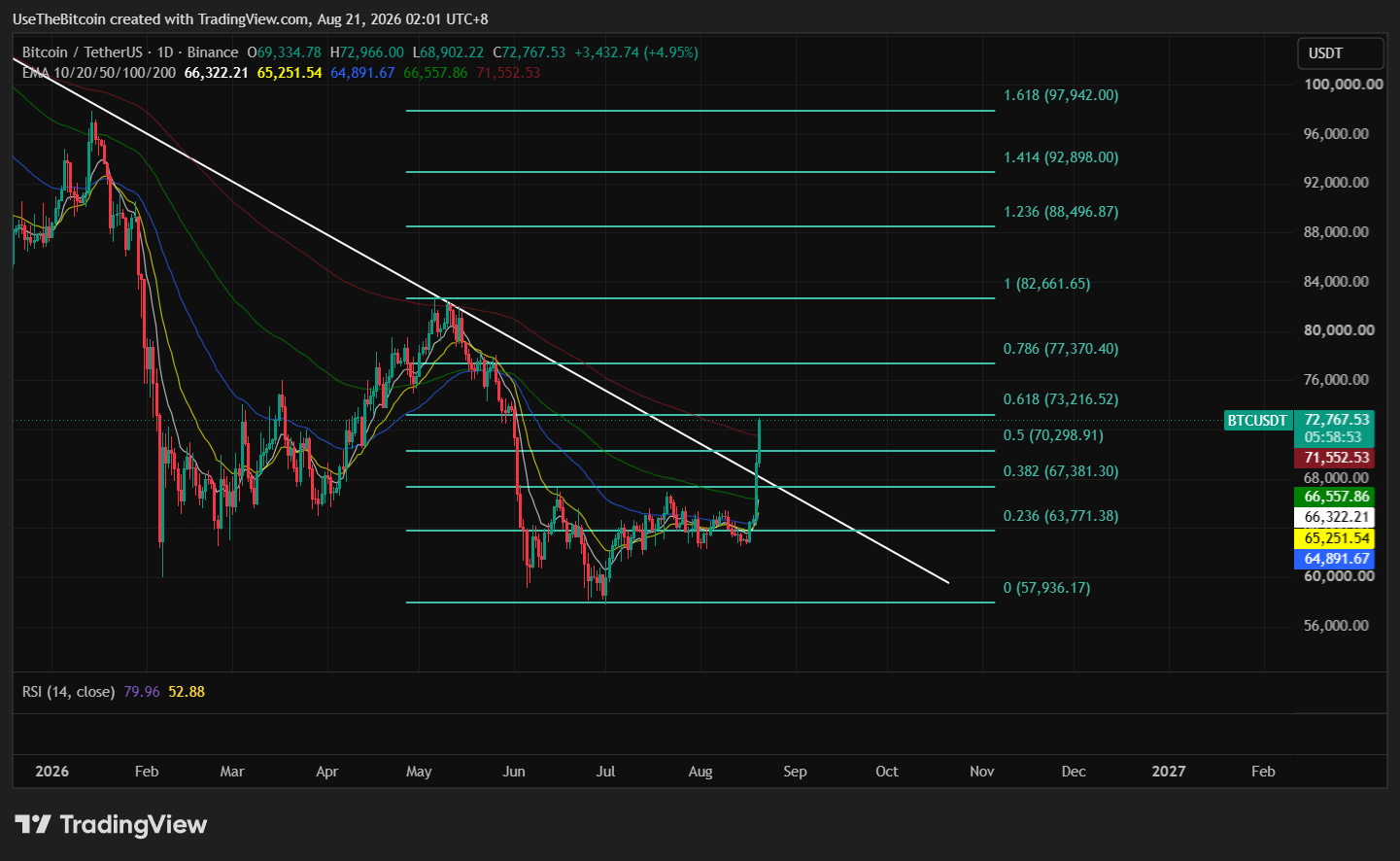
Task: Click the May label on time axis
Action: pyautogui.click(x=419, y=772)
